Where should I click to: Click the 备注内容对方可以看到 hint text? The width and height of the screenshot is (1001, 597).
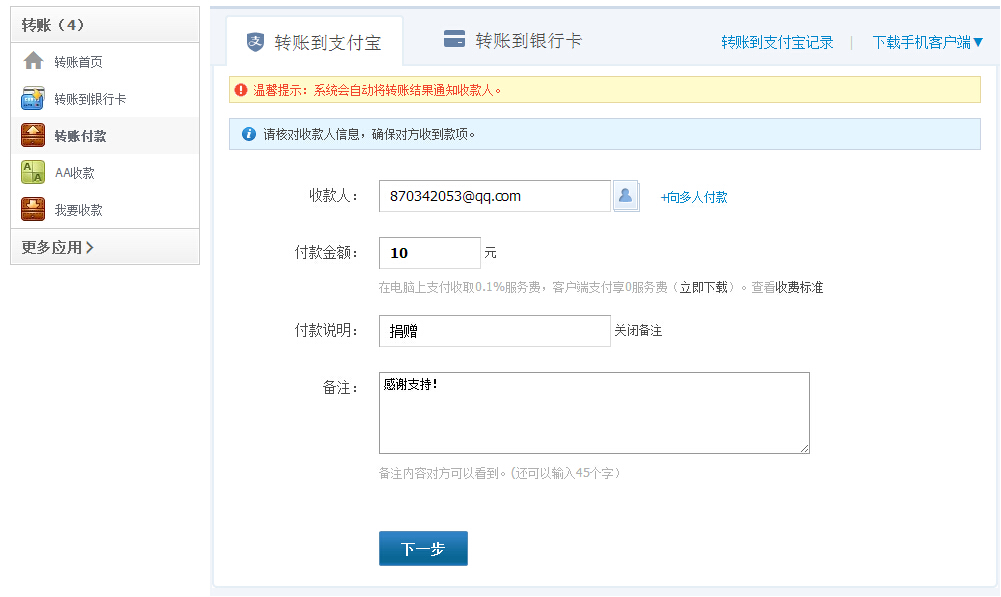coord(500,473)
